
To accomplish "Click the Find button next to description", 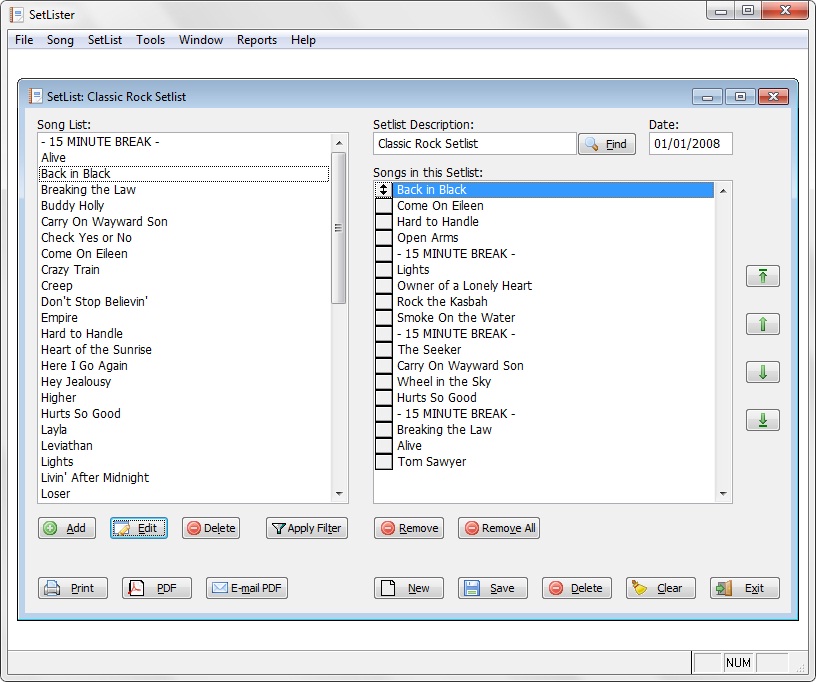I will [x=606, y=144].
